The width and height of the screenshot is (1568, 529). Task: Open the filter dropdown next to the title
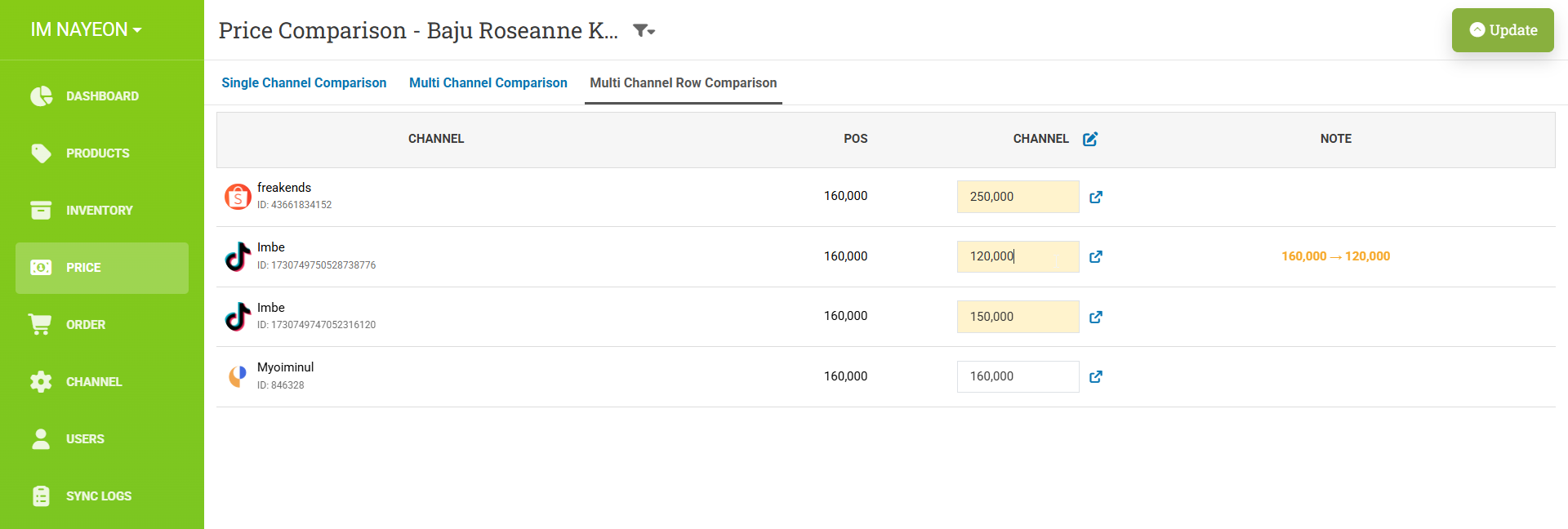tap(644, 30)
